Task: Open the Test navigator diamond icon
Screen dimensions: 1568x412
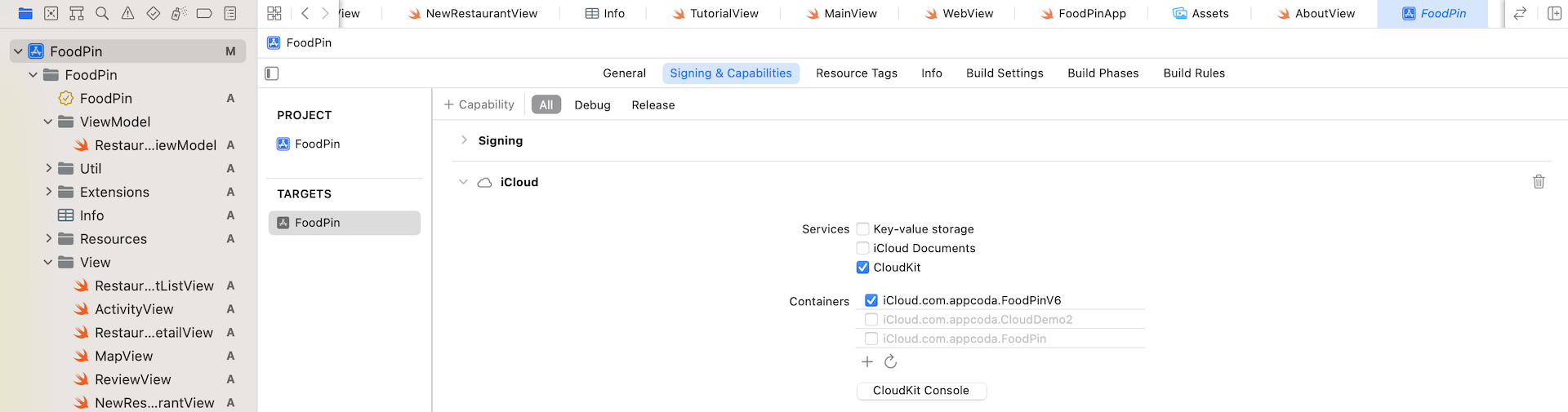Action: [x=153, y=13]
